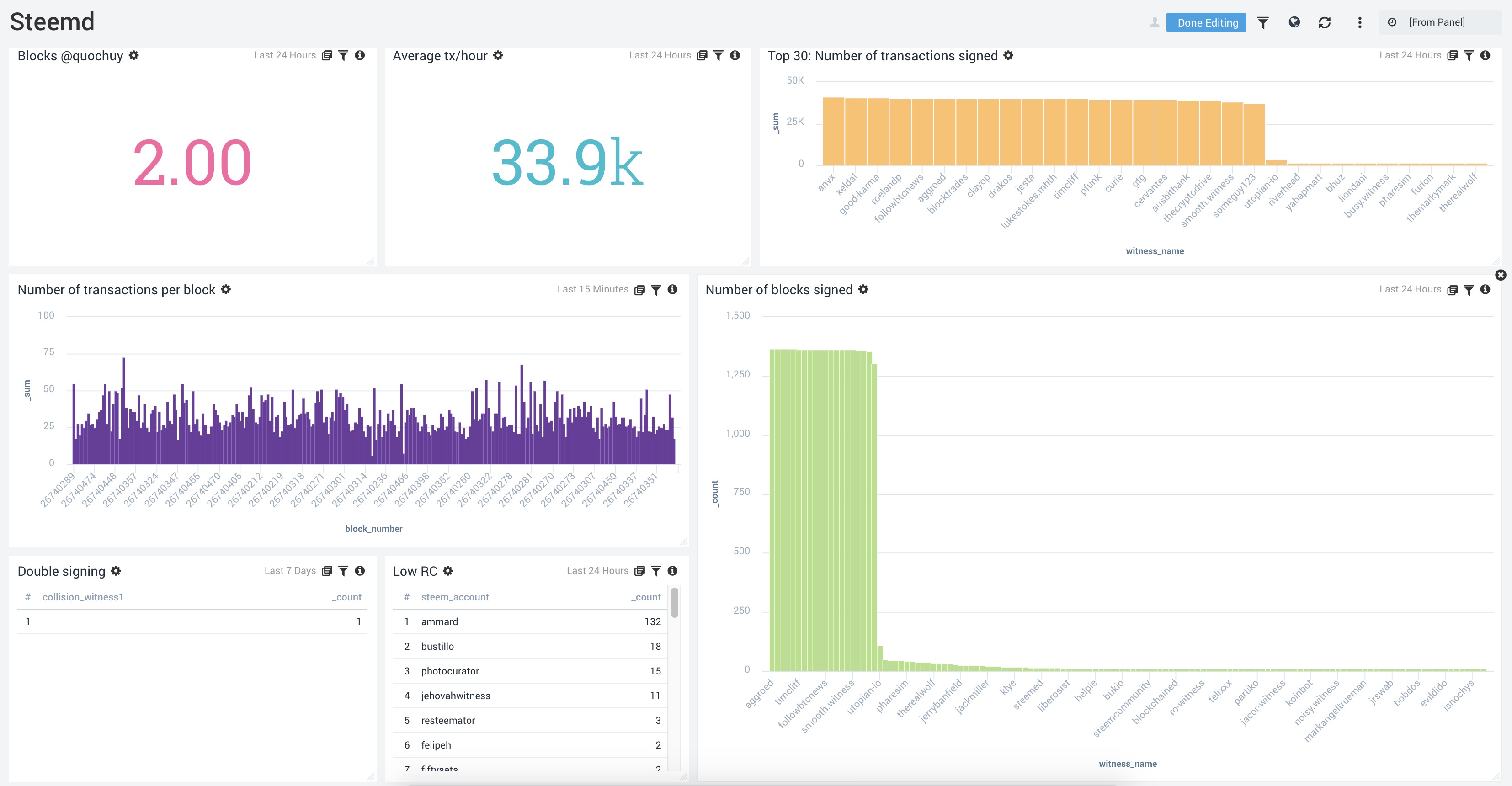Sort Low RC table by _count column
The image size is (1512, 786).
point(646,597)
